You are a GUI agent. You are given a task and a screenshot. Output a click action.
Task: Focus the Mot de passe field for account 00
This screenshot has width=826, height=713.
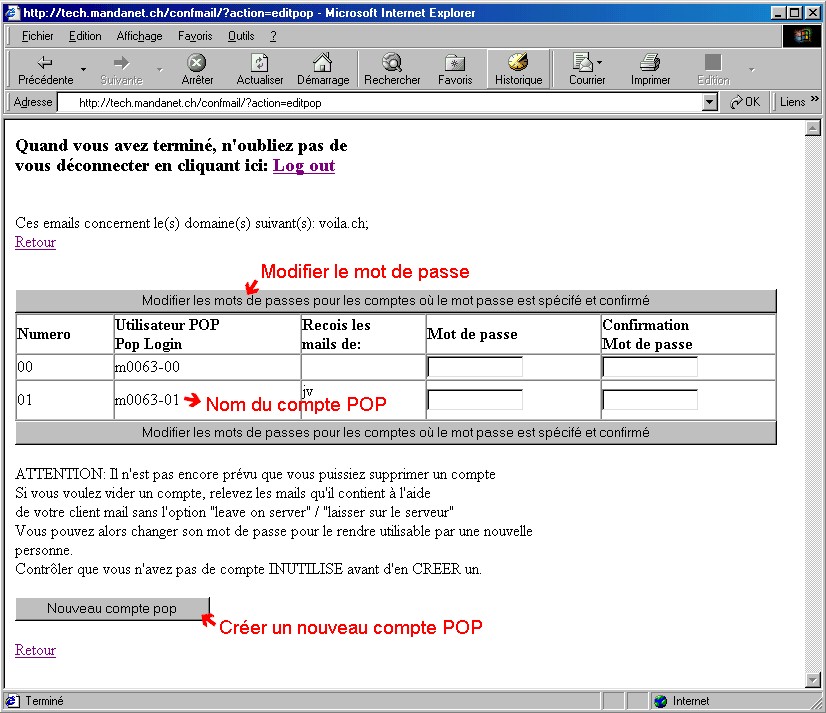(x=475, y=367)
